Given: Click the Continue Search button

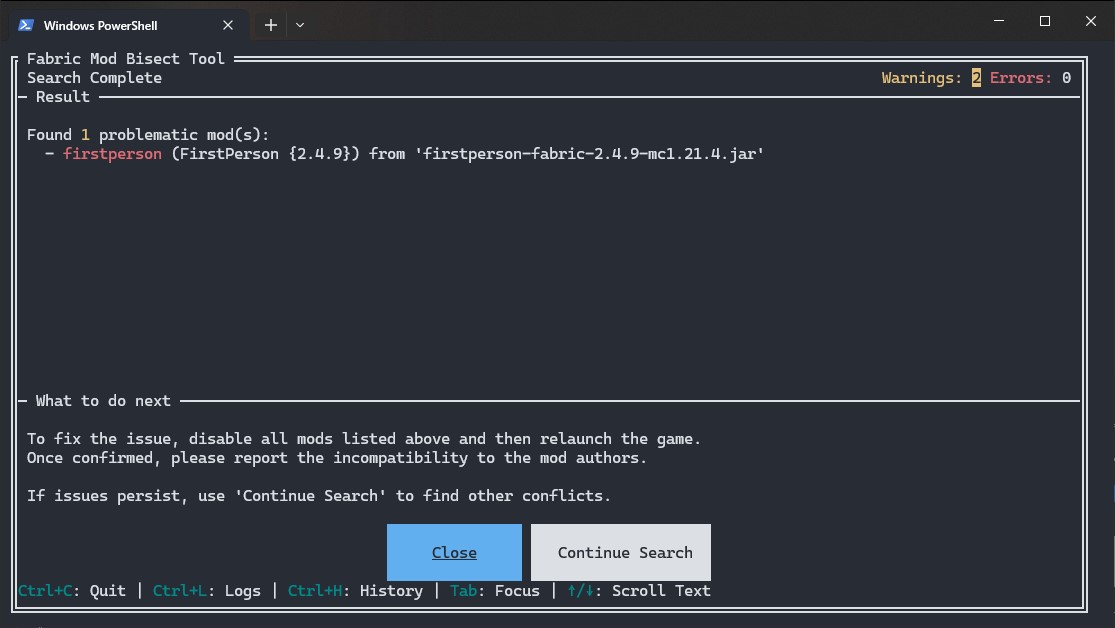Looking at the screenshot, I should [621, 552].
